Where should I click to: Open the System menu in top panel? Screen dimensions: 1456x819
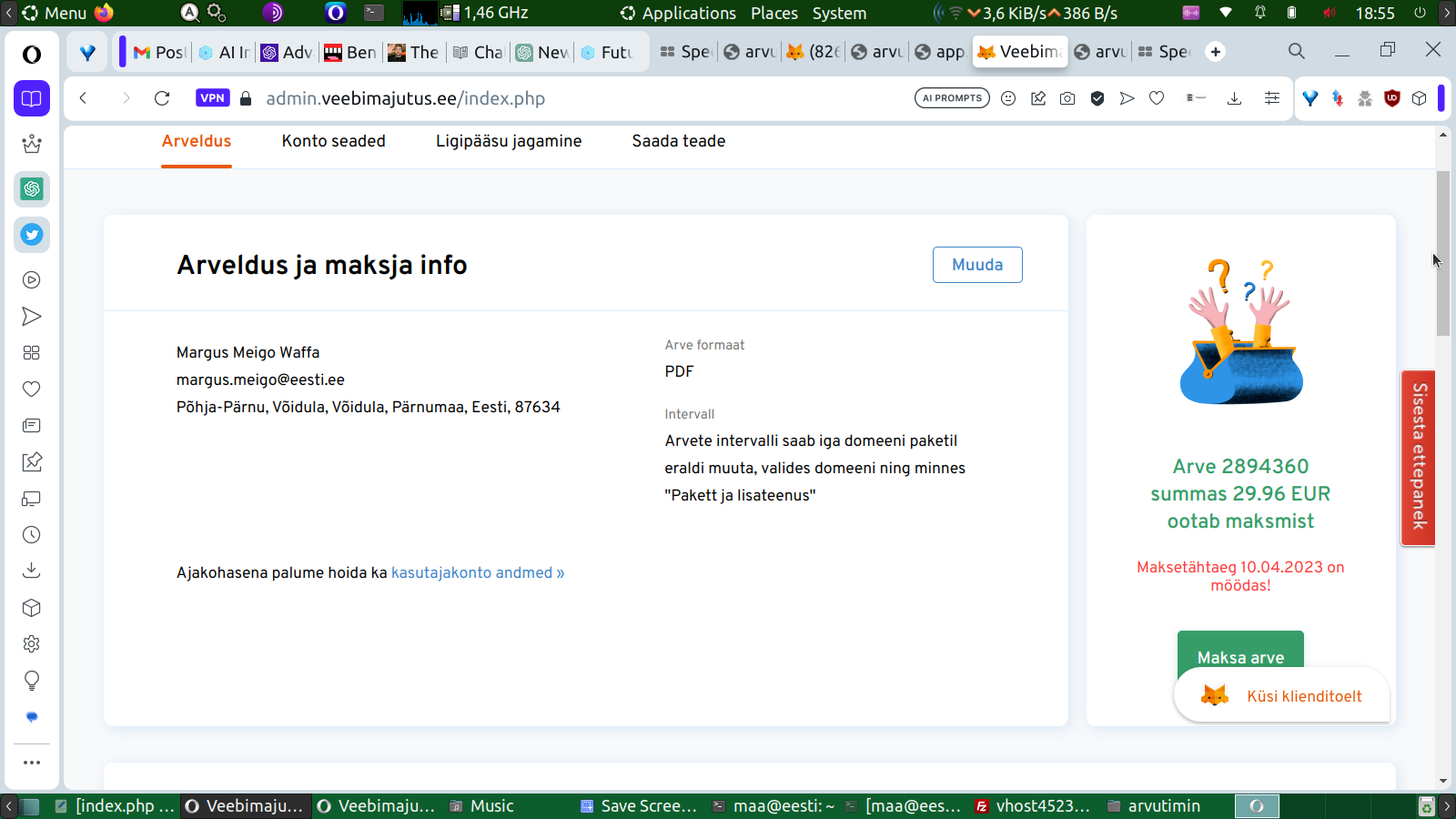pyautogui.click(x=839, y=13)
